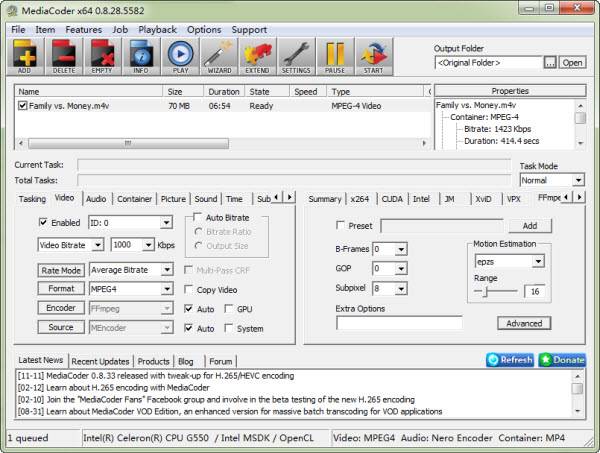The height and width of the screenshot is (453, 600).
Task: Click the Donate button
Action: pyautogui.click(x=562, y=360)
